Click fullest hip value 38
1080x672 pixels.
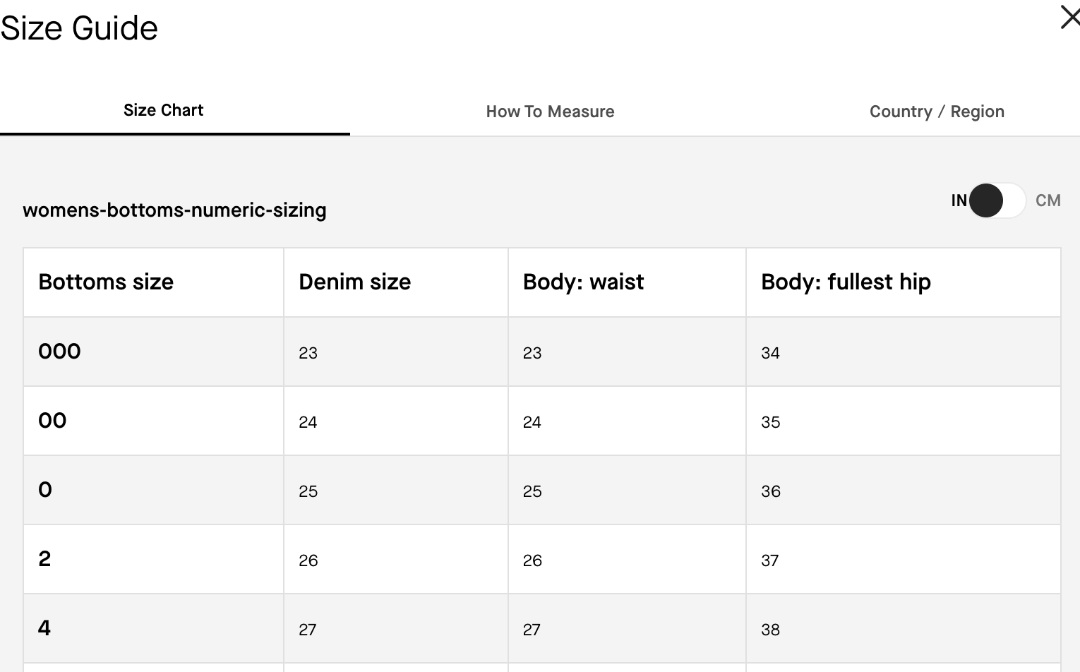click(x=770, y=629)
